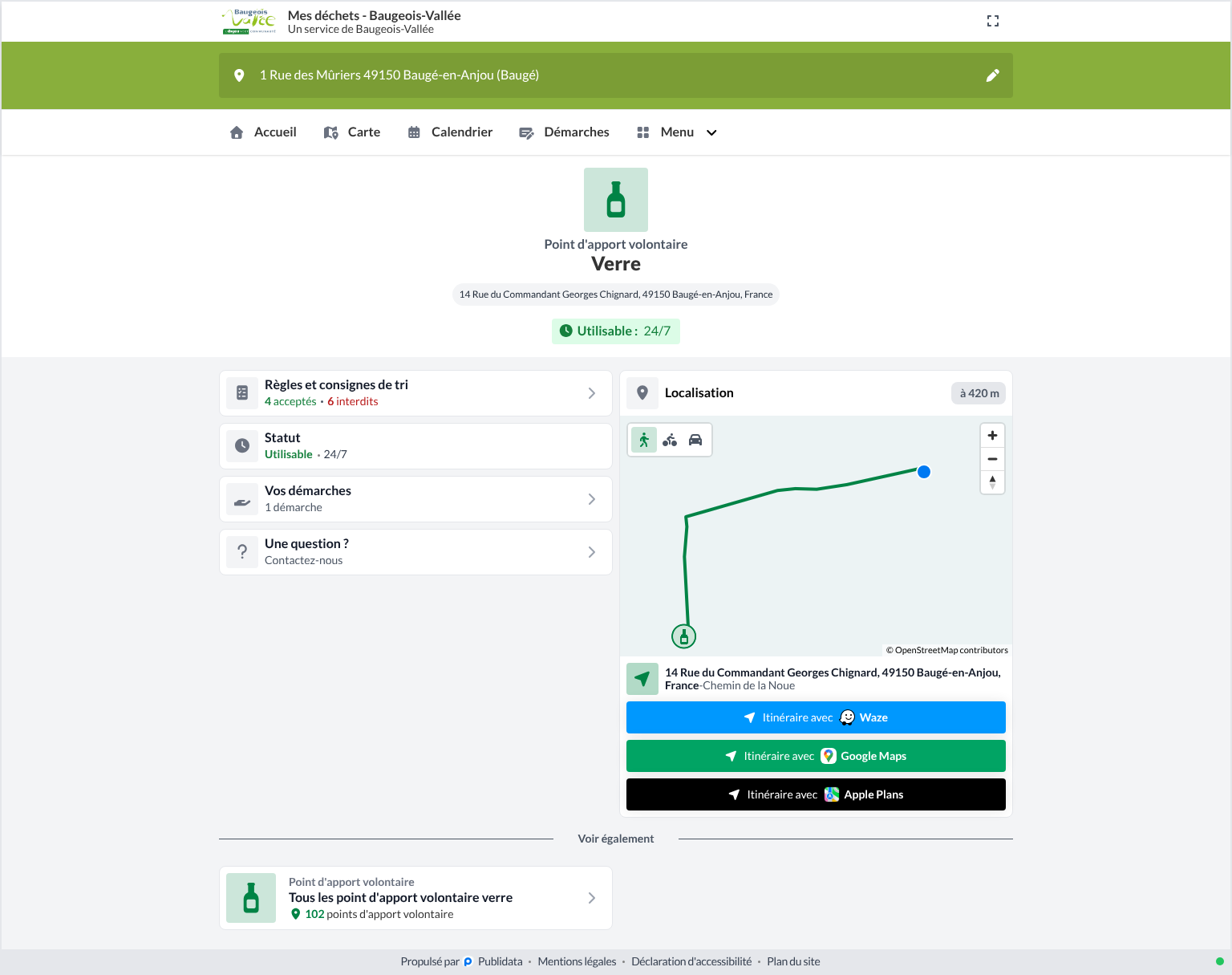Open Plan du site link
This screenshot has width=1232, height=975.
[x=793, y=961]
